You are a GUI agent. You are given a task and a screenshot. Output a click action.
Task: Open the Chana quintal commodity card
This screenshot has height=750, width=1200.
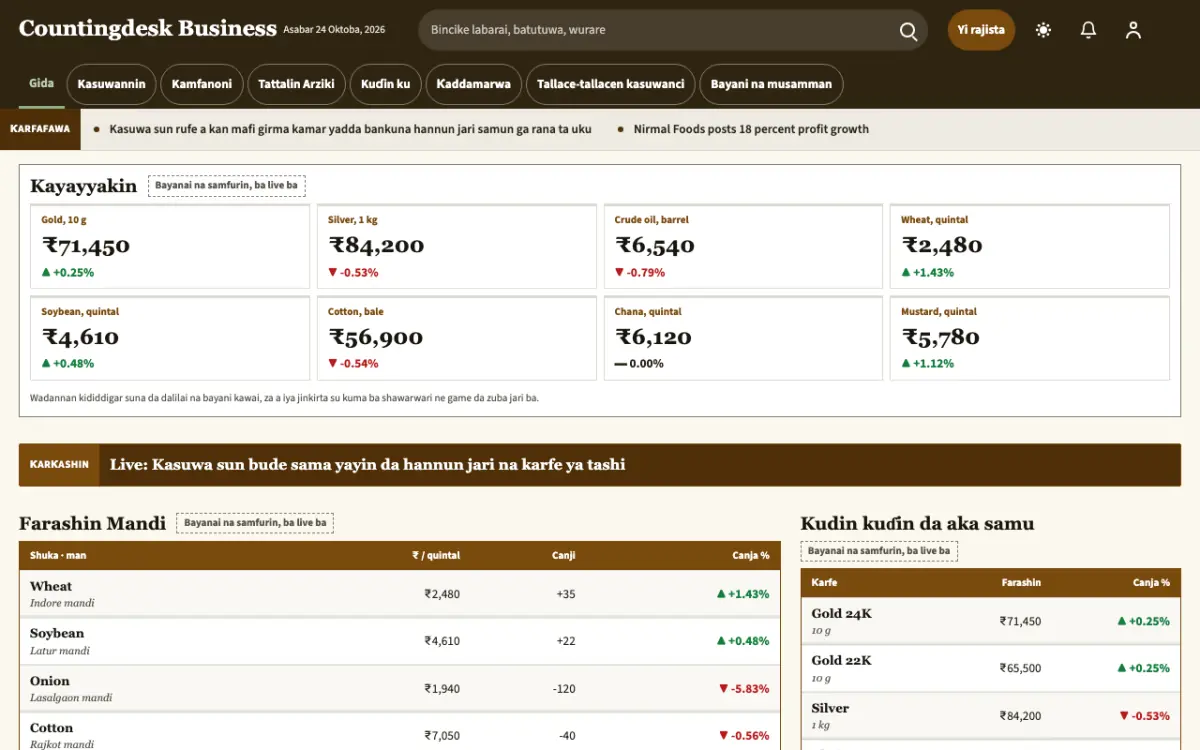[x=743, y=338]
